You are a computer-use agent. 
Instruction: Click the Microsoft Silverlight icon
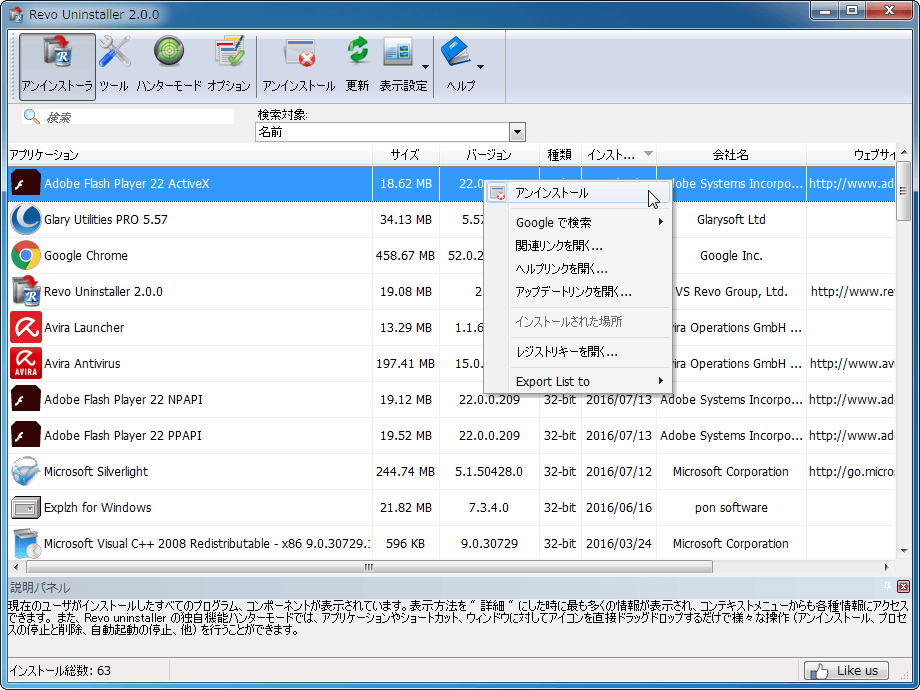[26, 471]
